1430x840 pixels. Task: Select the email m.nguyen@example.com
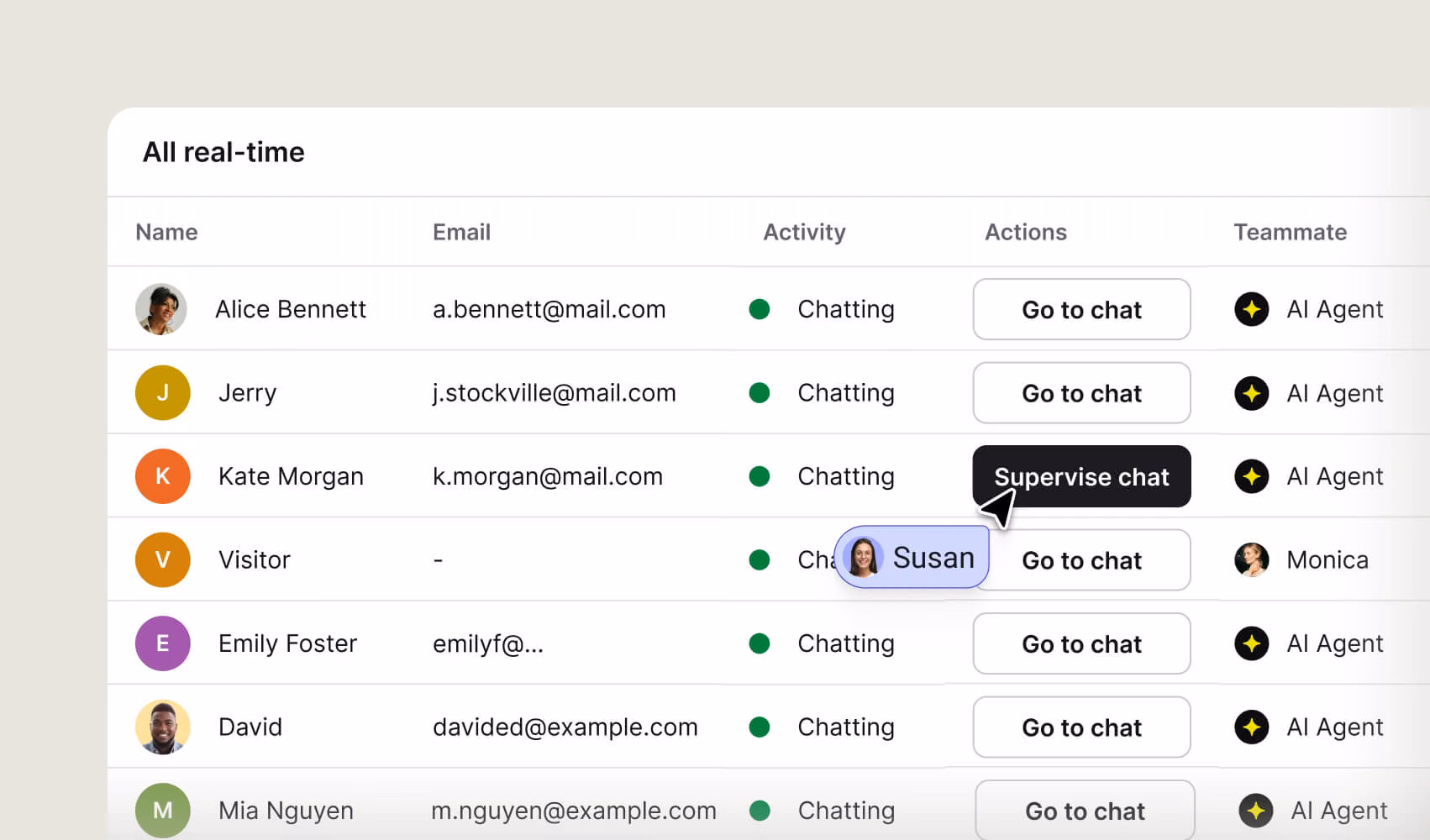click(573, 811)
